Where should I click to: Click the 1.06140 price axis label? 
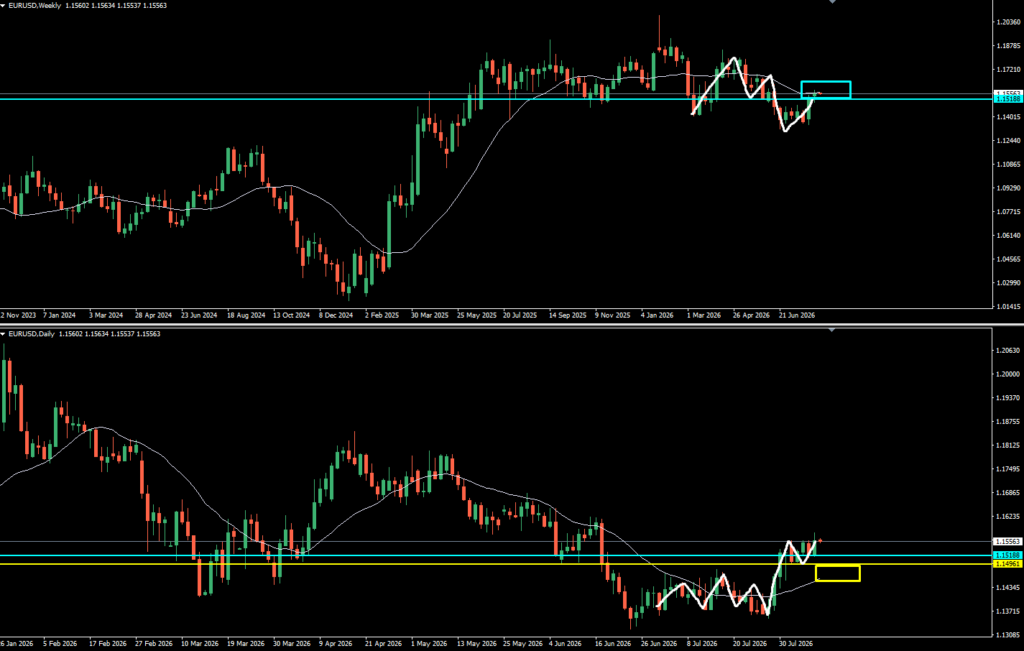[x=1008, y=235]
